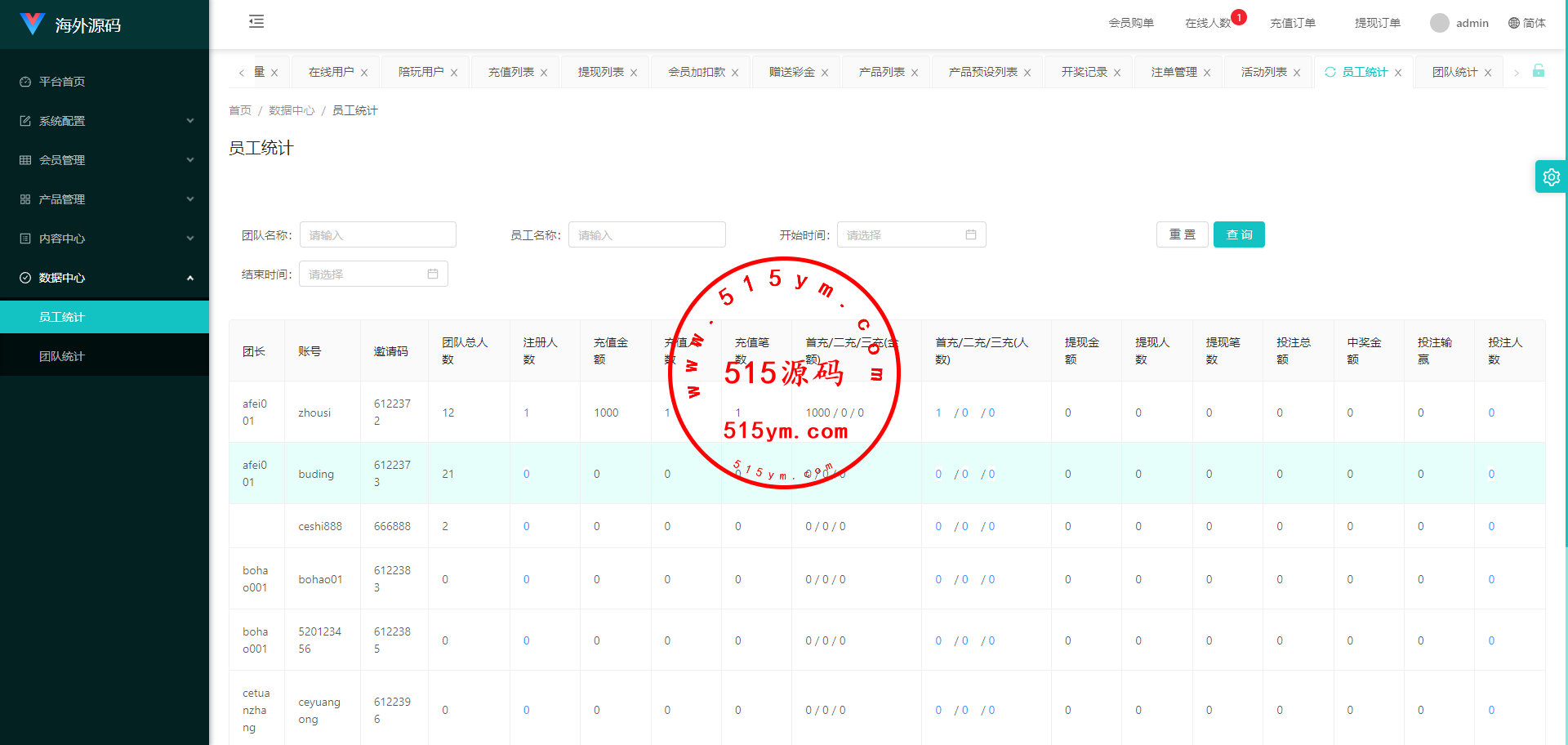1568x745 pixels.
Task: Close the 充值列表 tab
Action: pyautogui.click(x=544, y=73)
